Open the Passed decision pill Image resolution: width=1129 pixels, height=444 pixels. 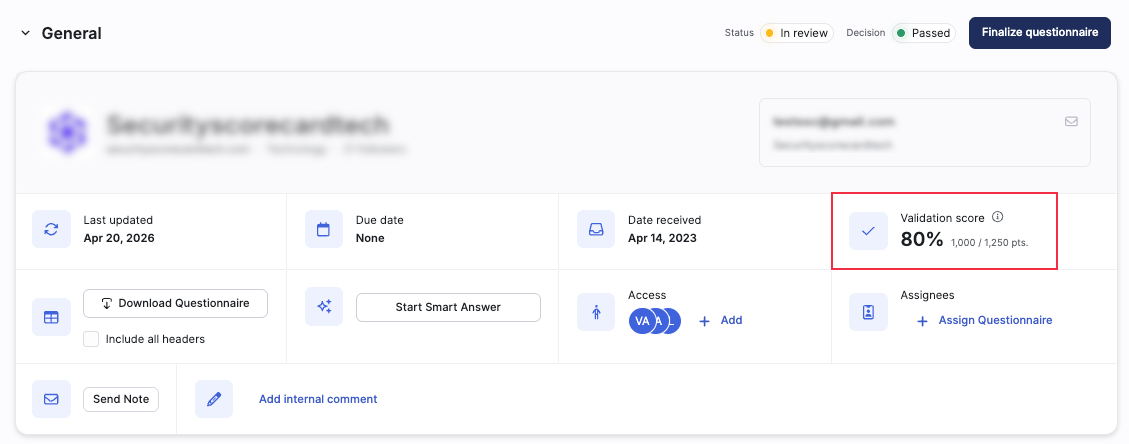pos(924,33)
